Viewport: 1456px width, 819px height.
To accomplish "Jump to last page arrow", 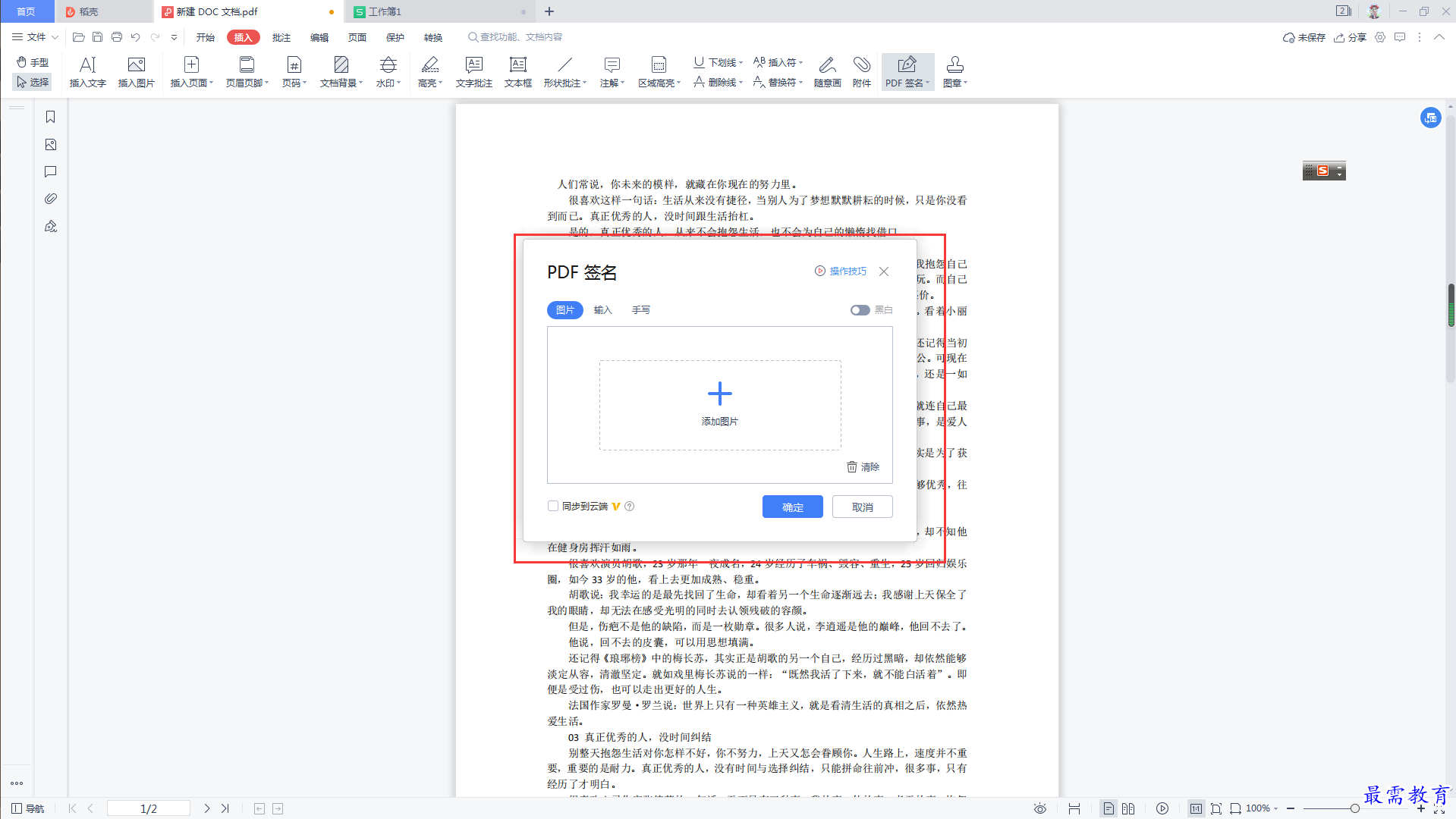I will (x=225, y=808).
